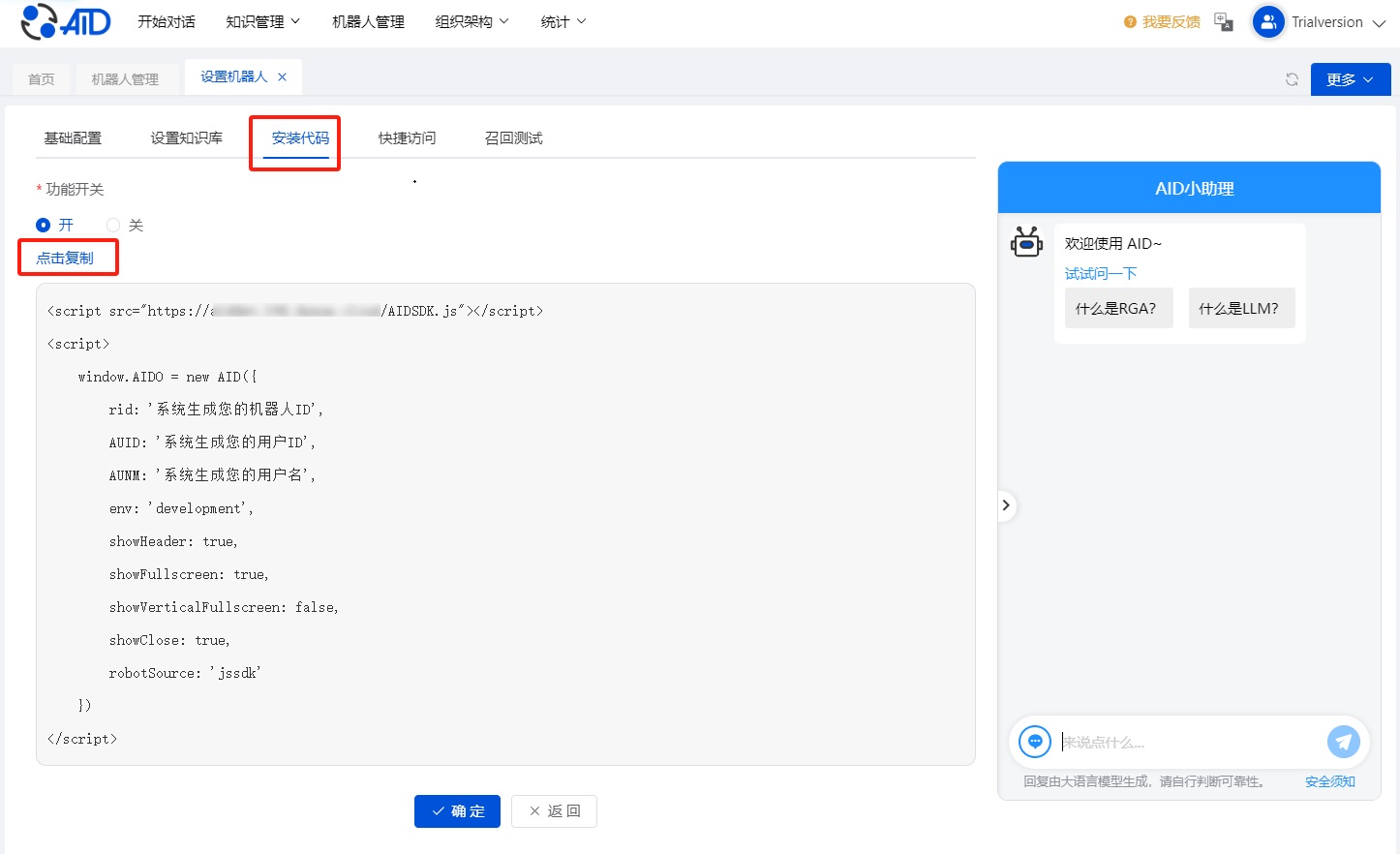Viewport: 1400px width, 854px height.
Task: Click the 试试问一下 link
Action: [x=1101, y=274]
